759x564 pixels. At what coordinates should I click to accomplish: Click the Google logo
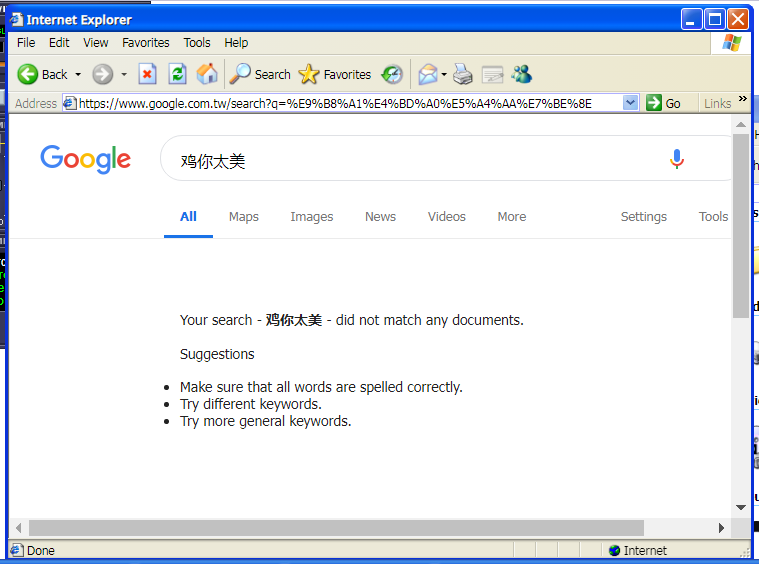pos(86,159)
